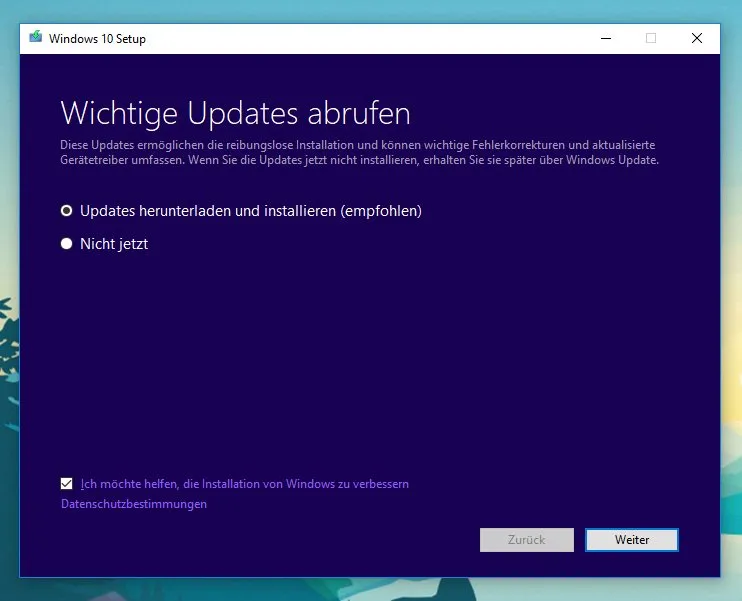Image resolution: width=742 pixels, height=601 pixels.
Task: Open the Datenschutzbestimmungen link
Action: pyautogui.click(x=134, y=504)
